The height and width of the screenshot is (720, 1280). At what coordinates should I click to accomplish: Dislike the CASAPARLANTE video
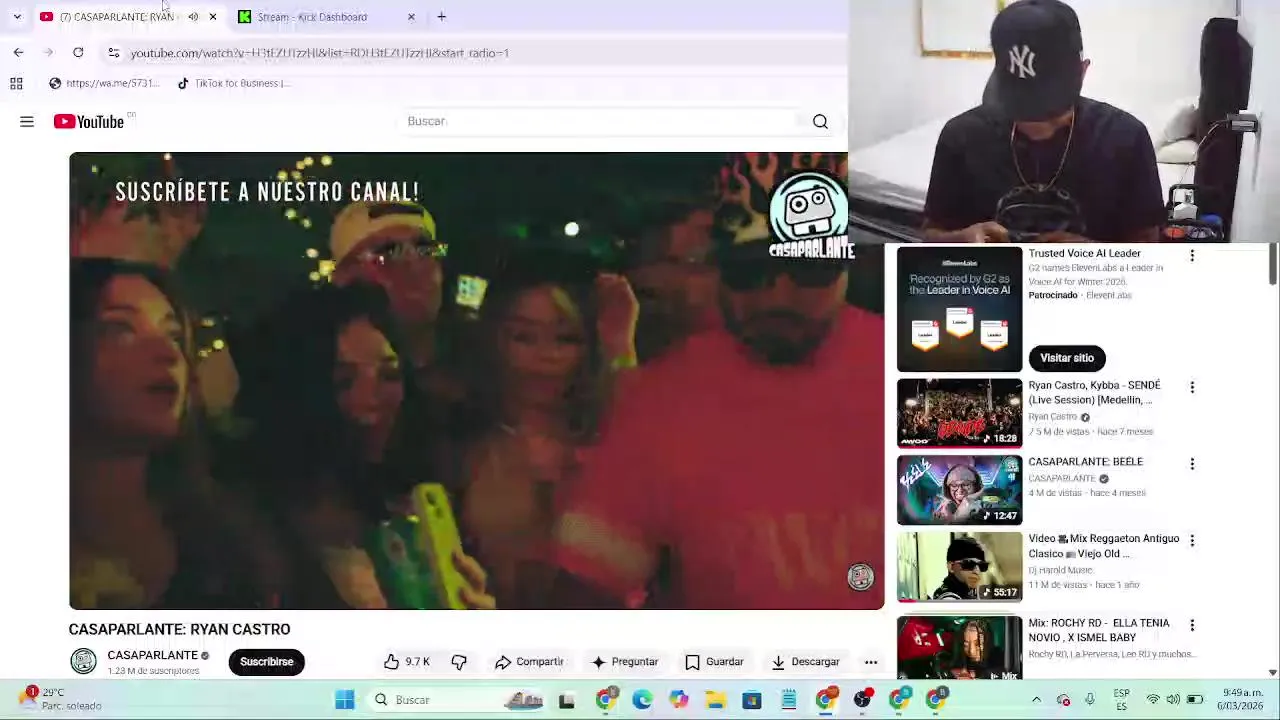[459, 662]
